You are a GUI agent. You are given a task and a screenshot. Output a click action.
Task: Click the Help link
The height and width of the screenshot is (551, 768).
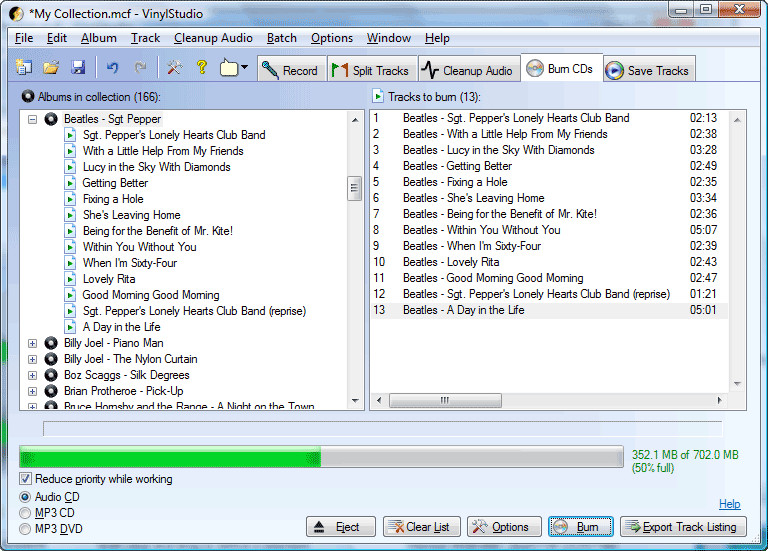(x=729, y=504)
